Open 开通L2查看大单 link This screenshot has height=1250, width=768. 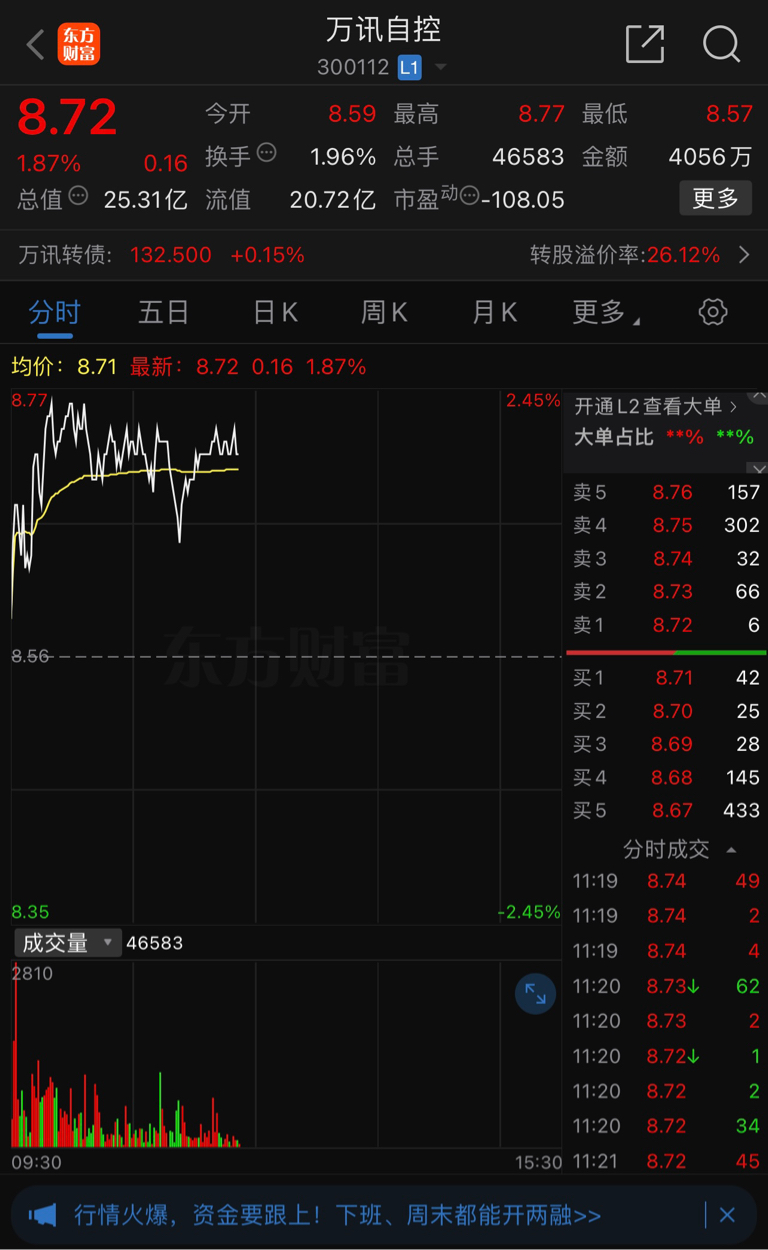click(x=656, y=406)
